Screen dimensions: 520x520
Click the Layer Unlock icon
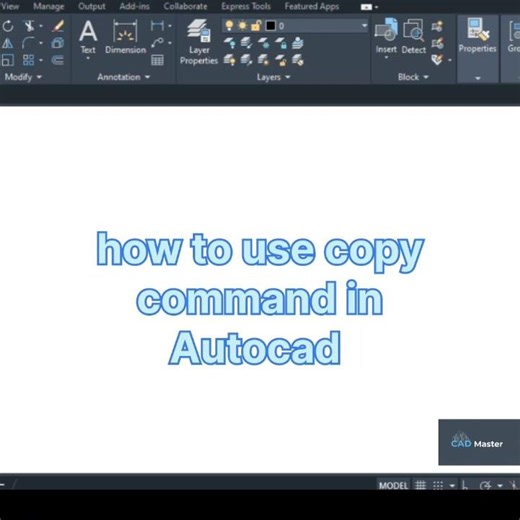pos(281,60)
